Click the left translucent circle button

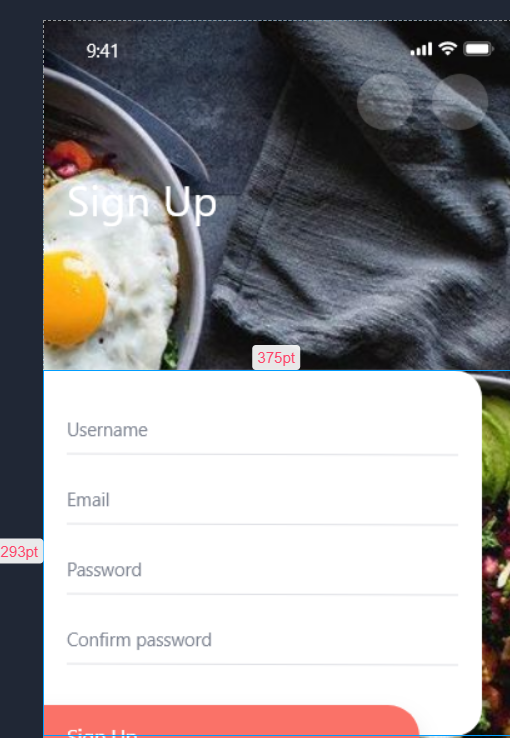click(385, 102)
